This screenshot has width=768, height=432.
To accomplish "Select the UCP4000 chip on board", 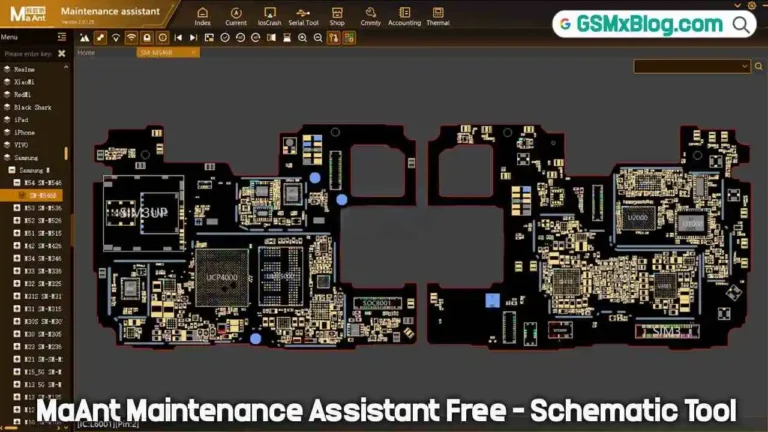I will [x=222, y=278].
